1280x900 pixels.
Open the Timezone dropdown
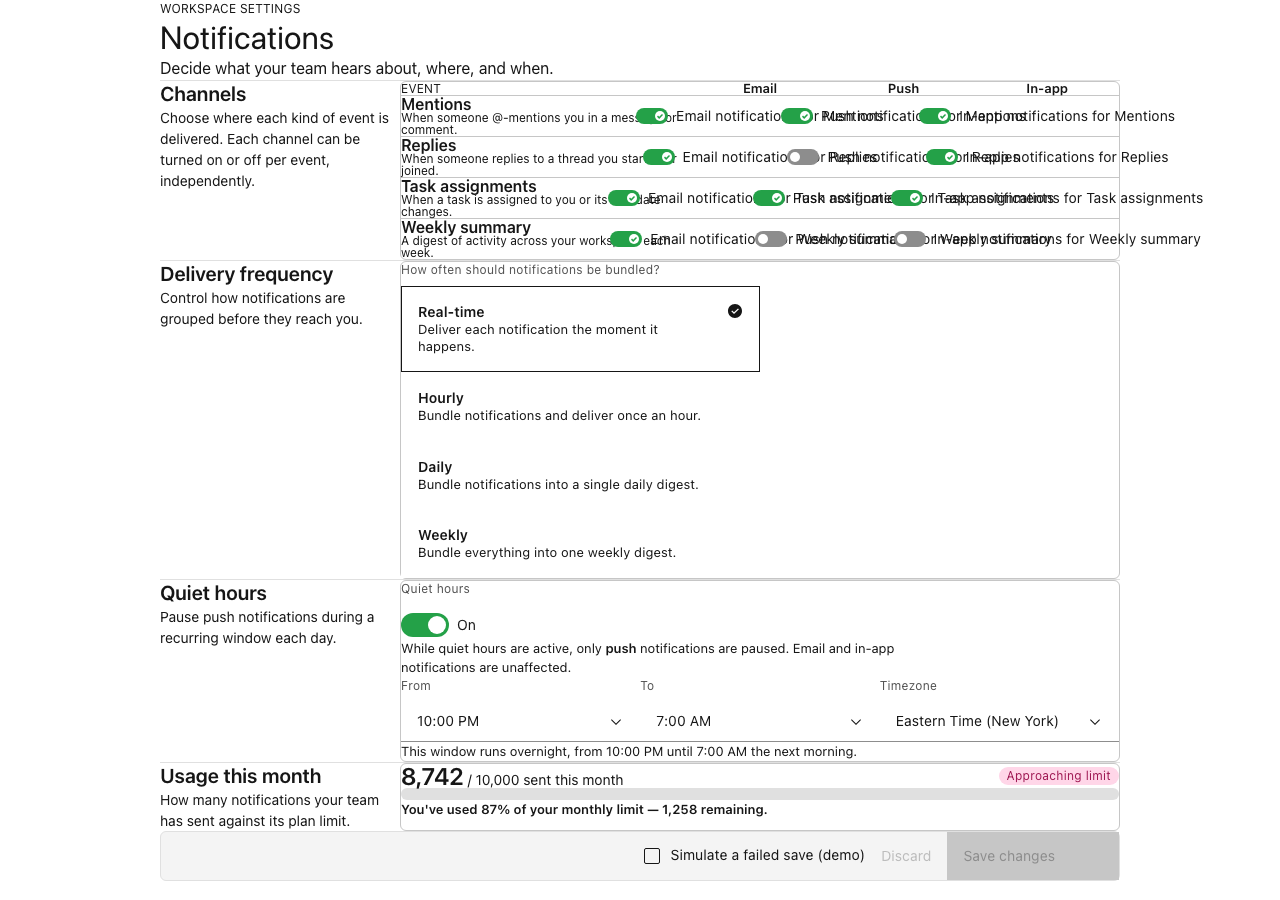(x=999, y=721)
